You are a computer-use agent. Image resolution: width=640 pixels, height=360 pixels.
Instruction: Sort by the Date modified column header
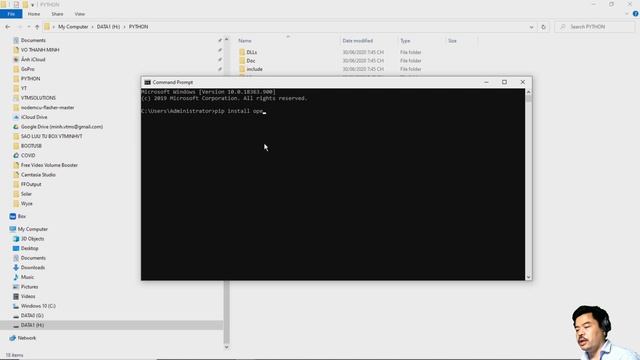tap(358, 41)
